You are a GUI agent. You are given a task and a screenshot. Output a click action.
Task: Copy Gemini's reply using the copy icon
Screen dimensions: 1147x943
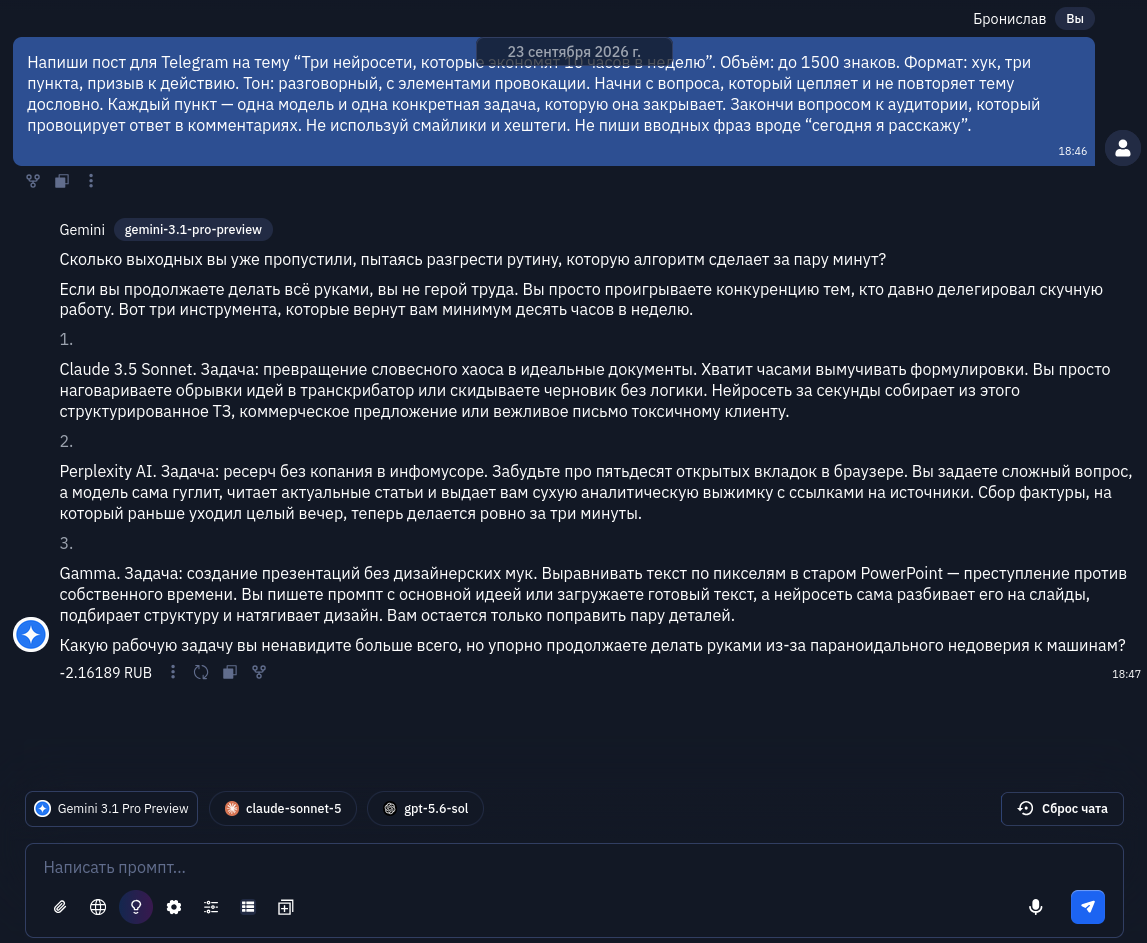coord(230,672)
